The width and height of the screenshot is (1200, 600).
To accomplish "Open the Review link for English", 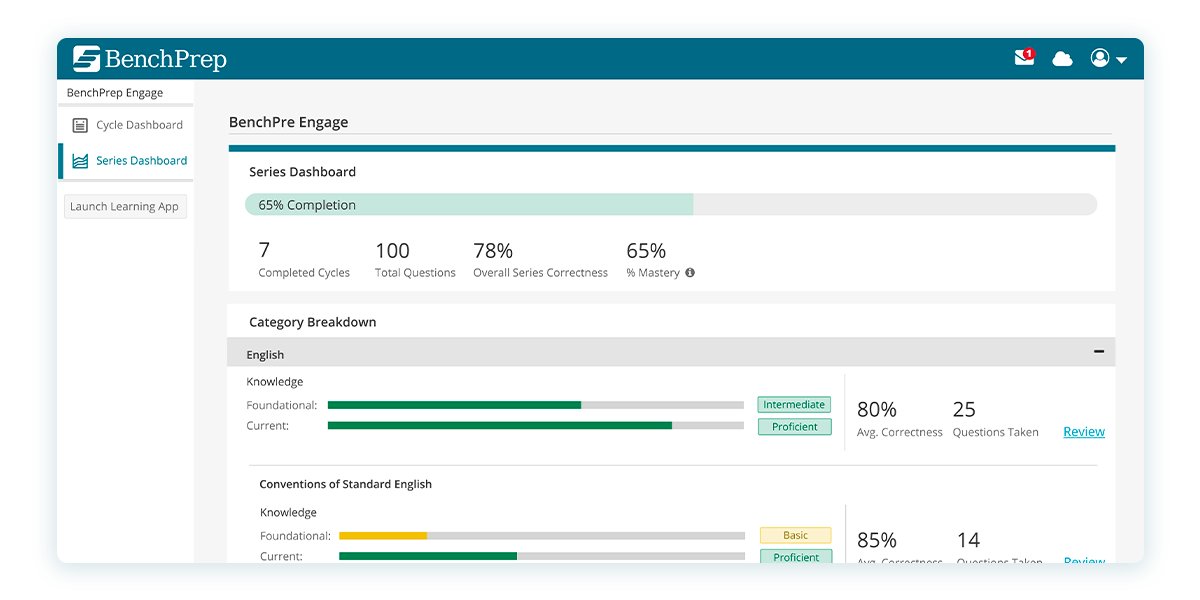I will point(1084,432).
